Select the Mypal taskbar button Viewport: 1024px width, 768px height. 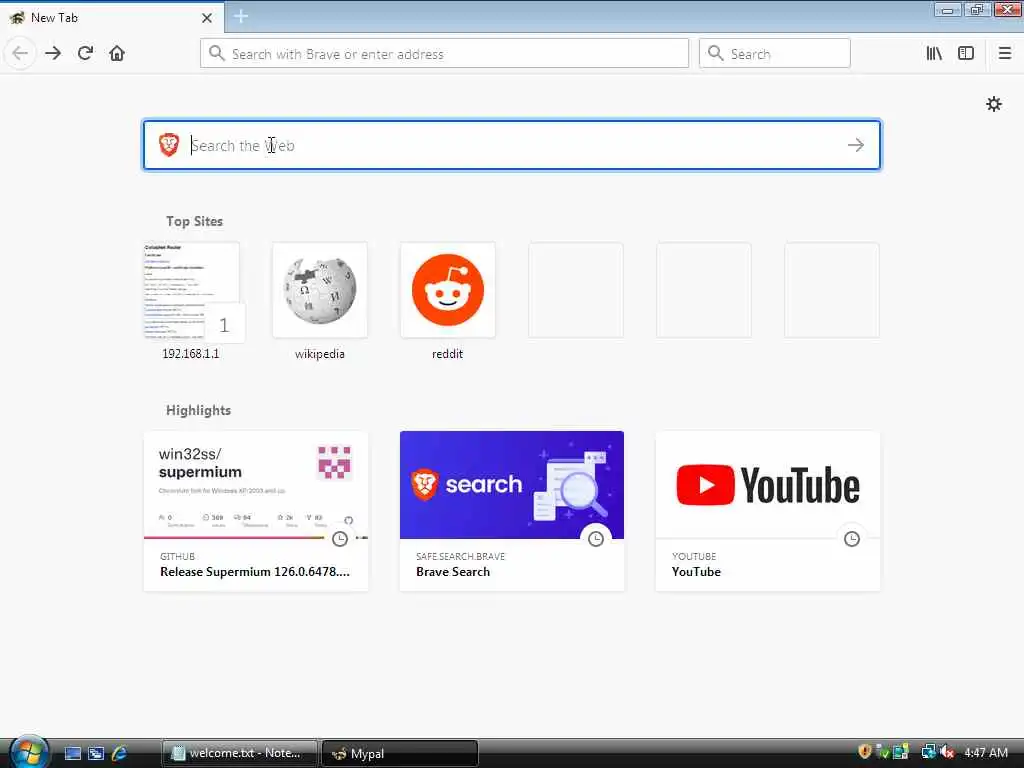[400, 753]
